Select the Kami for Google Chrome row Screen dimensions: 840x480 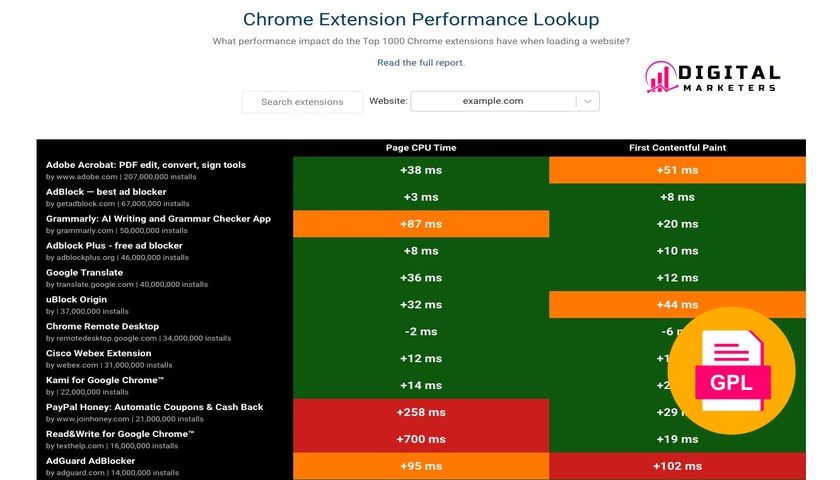coord(421,385)
